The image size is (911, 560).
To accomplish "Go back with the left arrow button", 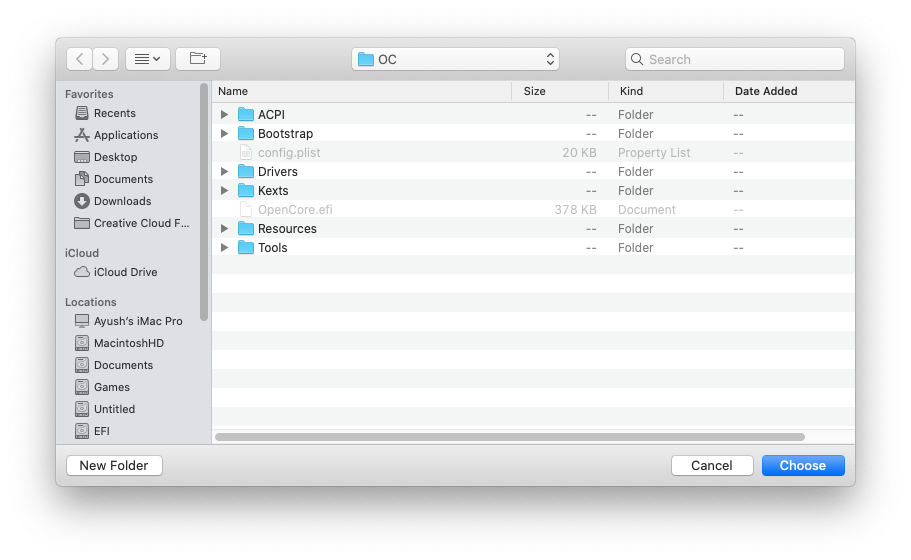I will pyautogui.click(x=80, y=59).
